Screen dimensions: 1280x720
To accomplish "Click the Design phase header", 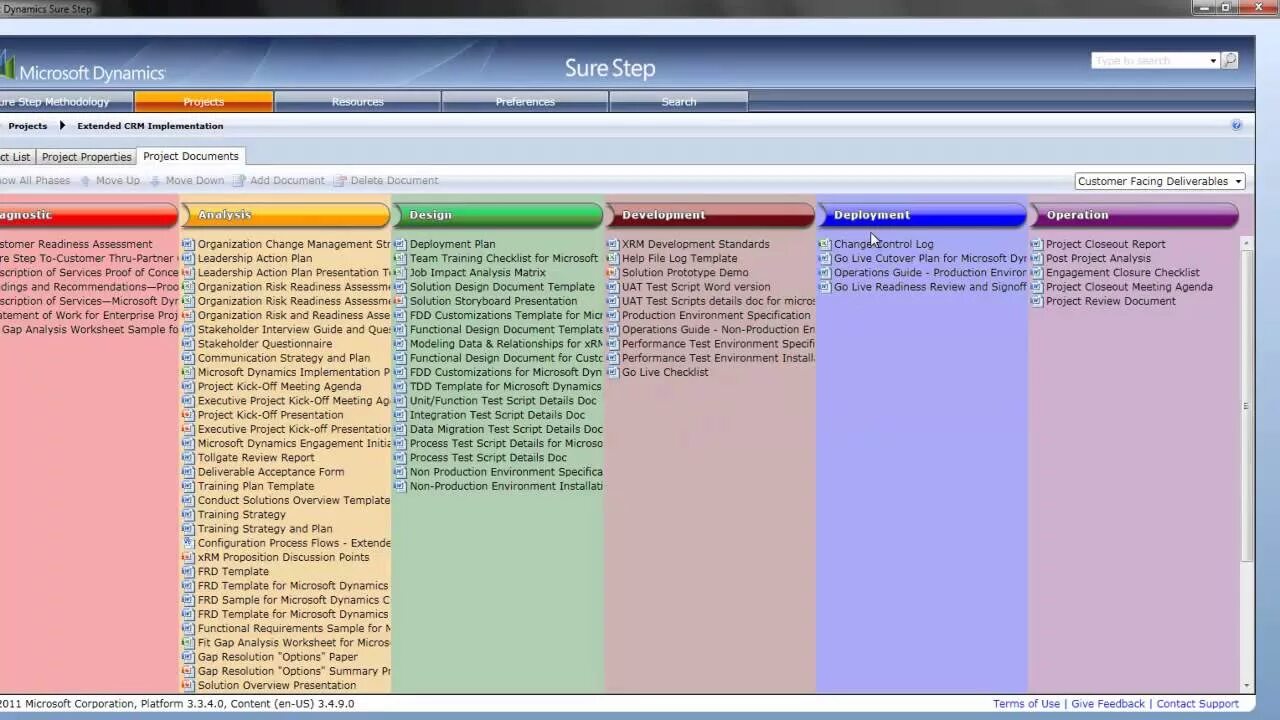I will (498, 215).
